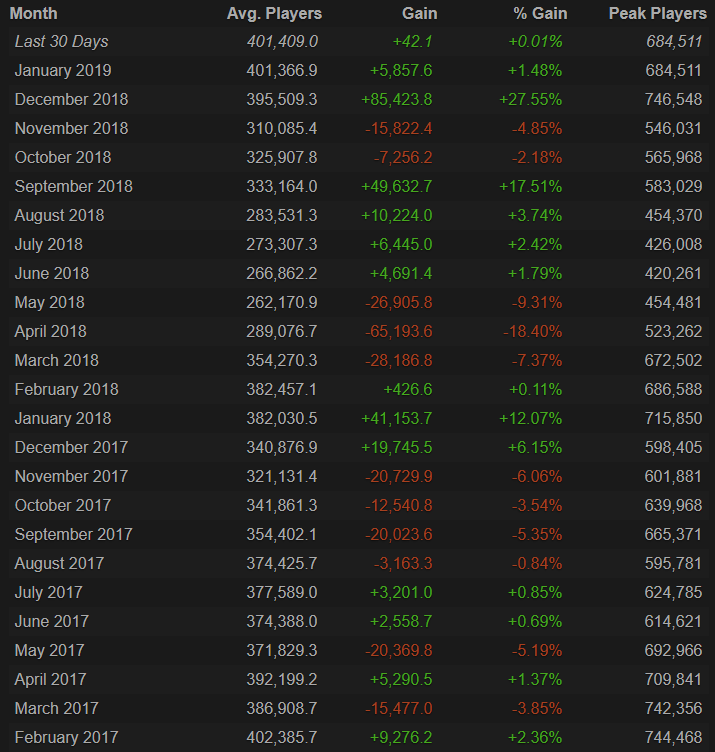
Task: Click the Peak Players column header
Action: (657, 13)
